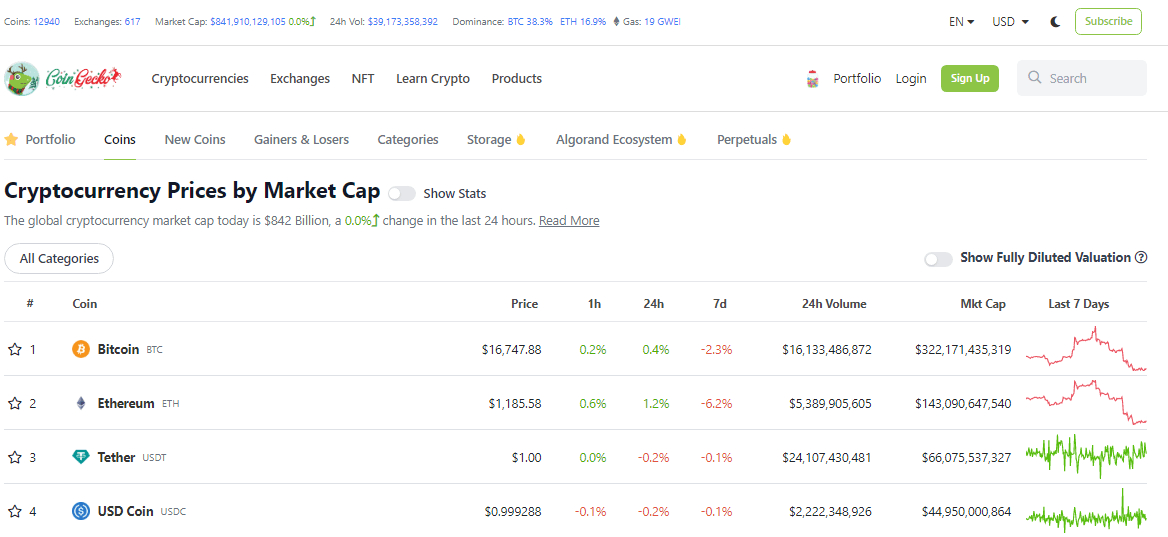Viewport: 1168px width, 537px height.
Task: Open Portfolio link in header
Action: point(857,78)
